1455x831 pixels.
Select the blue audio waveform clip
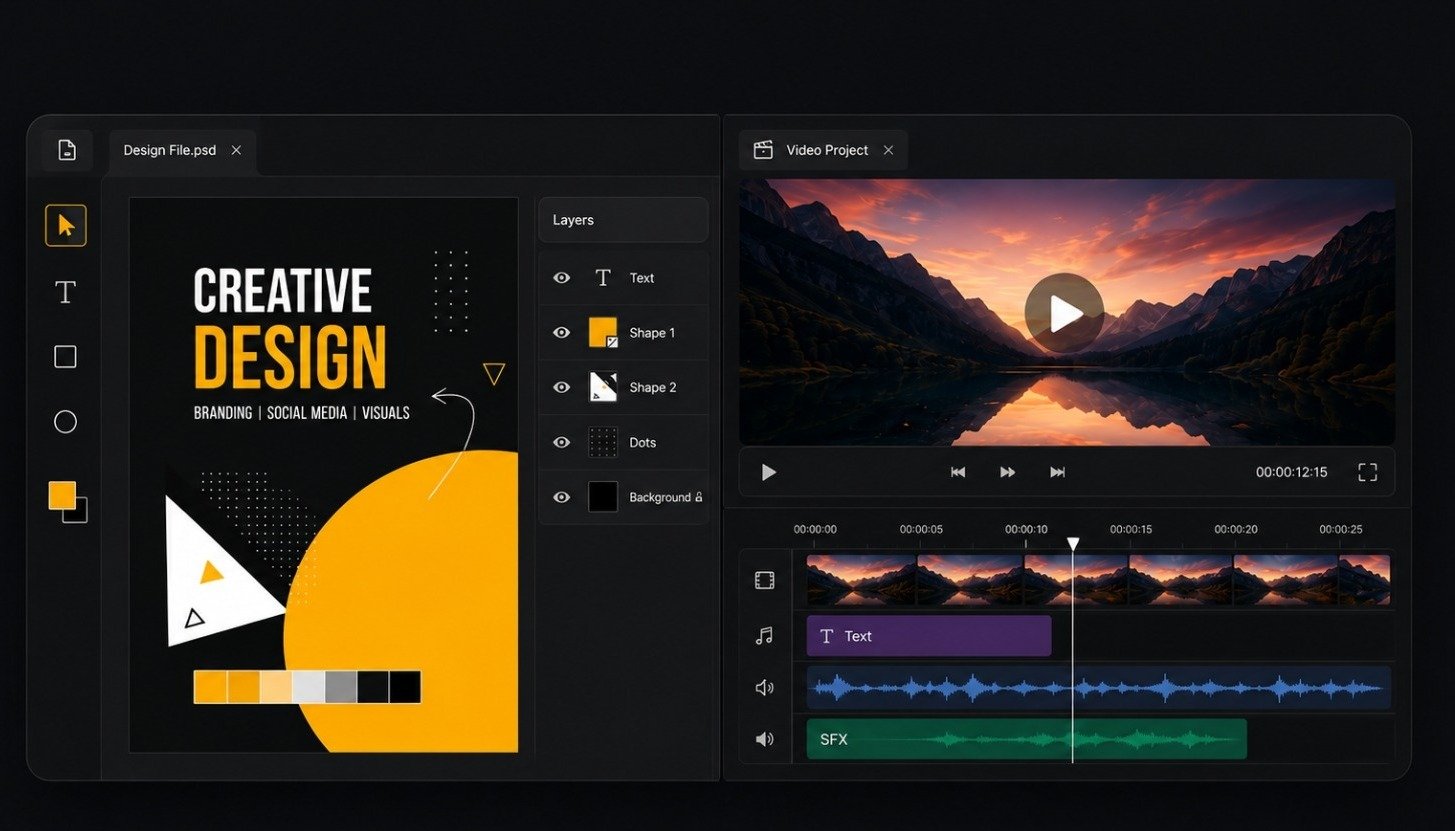(x=1099, y=688)
